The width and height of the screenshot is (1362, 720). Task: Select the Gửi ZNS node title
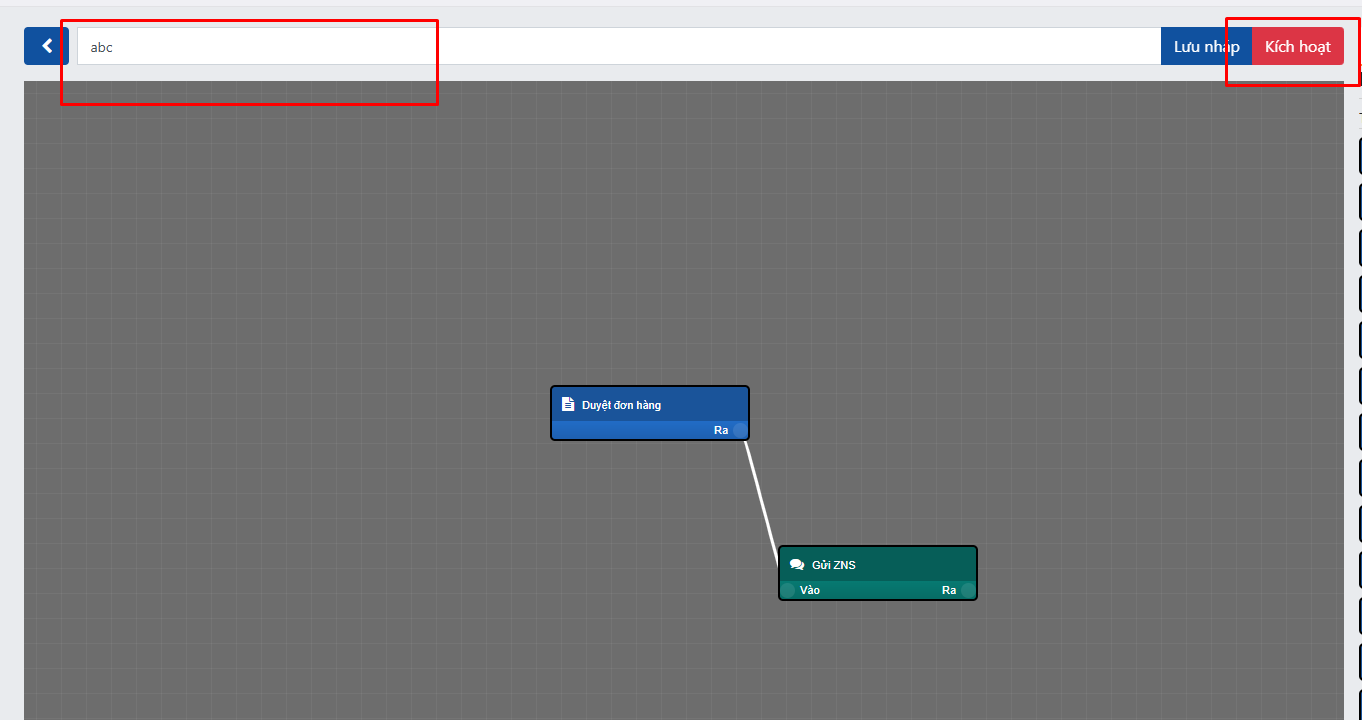(833, 565)
